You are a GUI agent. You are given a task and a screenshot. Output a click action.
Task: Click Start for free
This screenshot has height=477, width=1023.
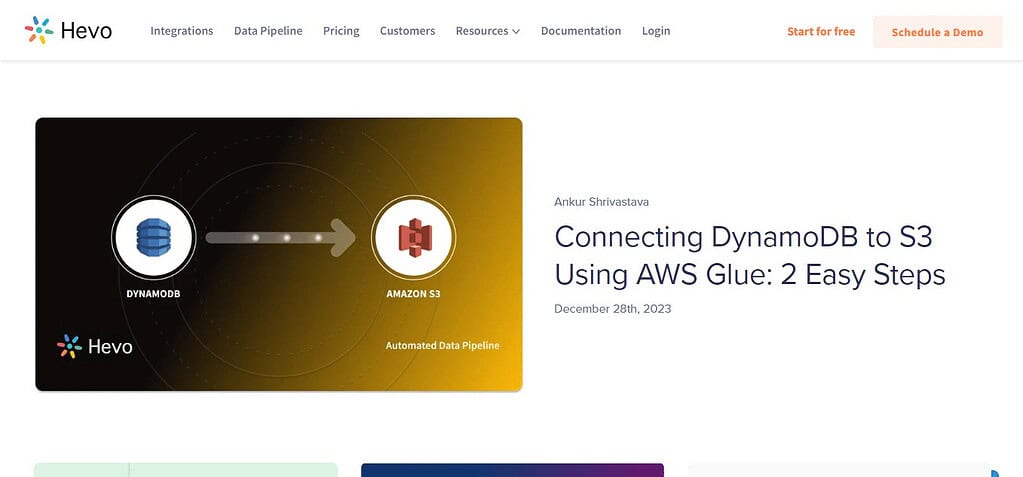point(821,31)
